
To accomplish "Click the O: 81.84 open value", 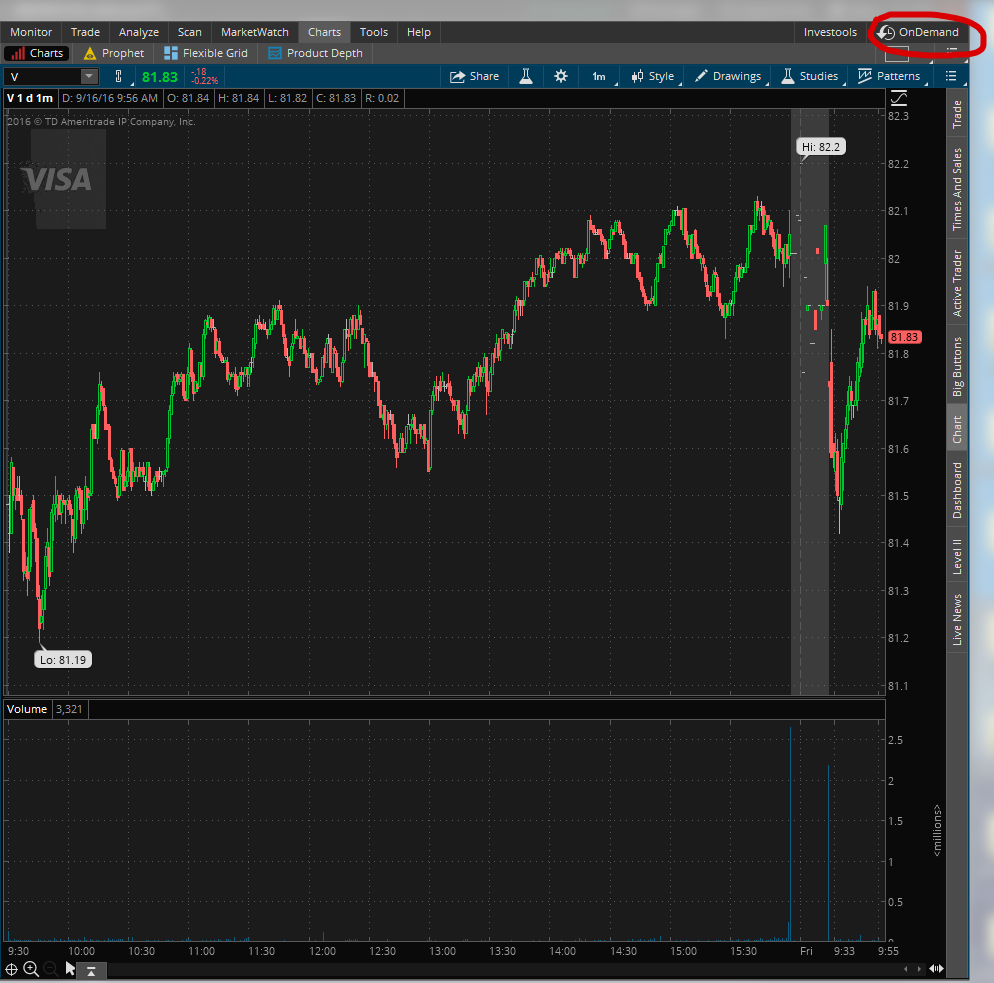I will (188, 98).
